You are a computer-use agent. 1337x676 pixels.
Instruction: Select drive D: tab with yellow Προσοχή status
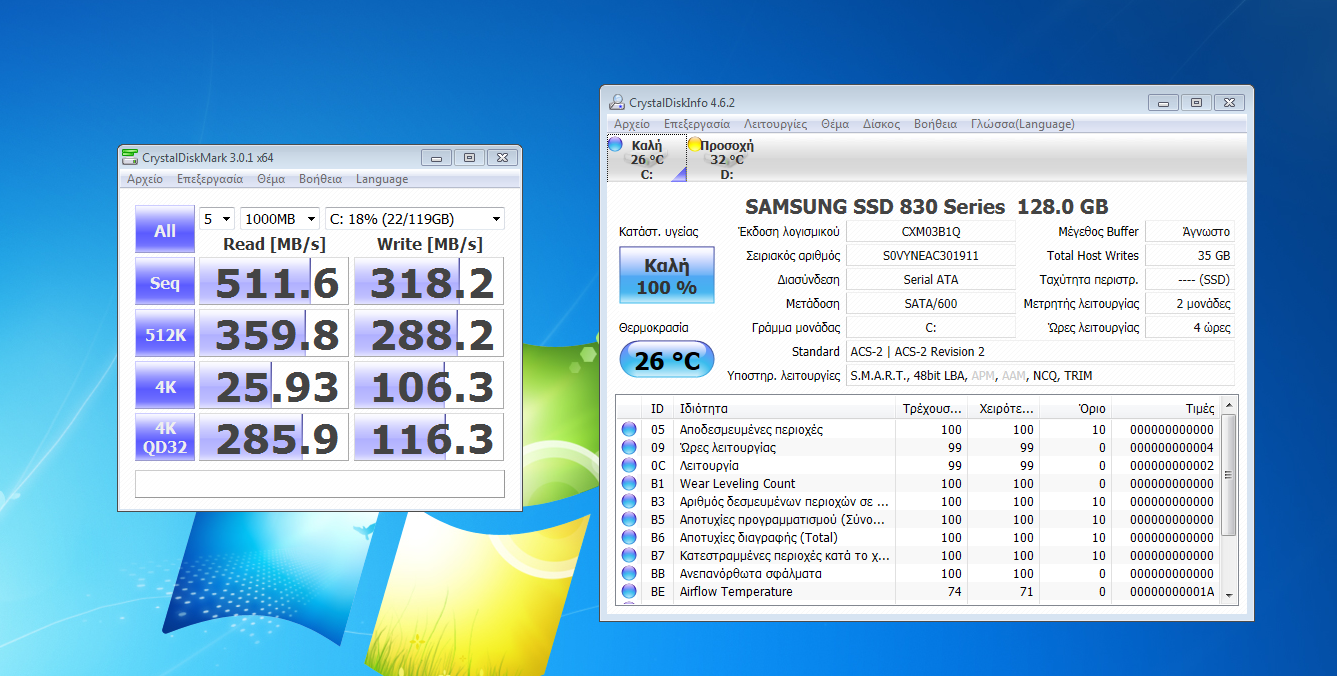[x=726, y=159]
